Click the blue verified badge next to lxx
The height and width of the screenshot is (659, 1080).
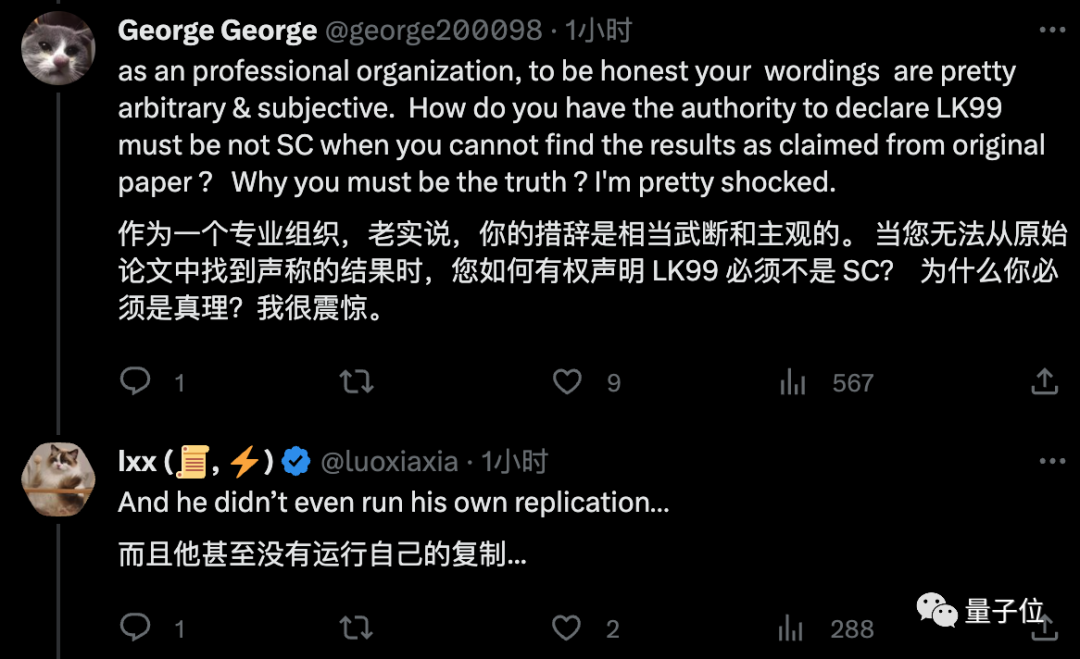click(x=295, y=461)
